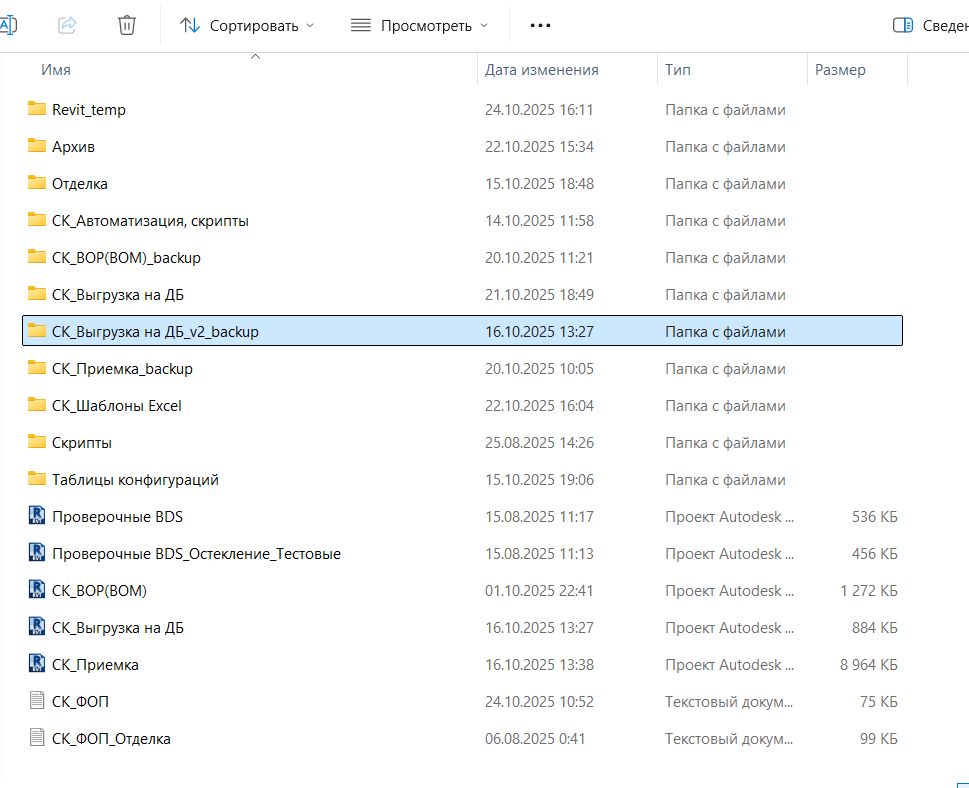Open the three-dots more options menu

point(540,25)
